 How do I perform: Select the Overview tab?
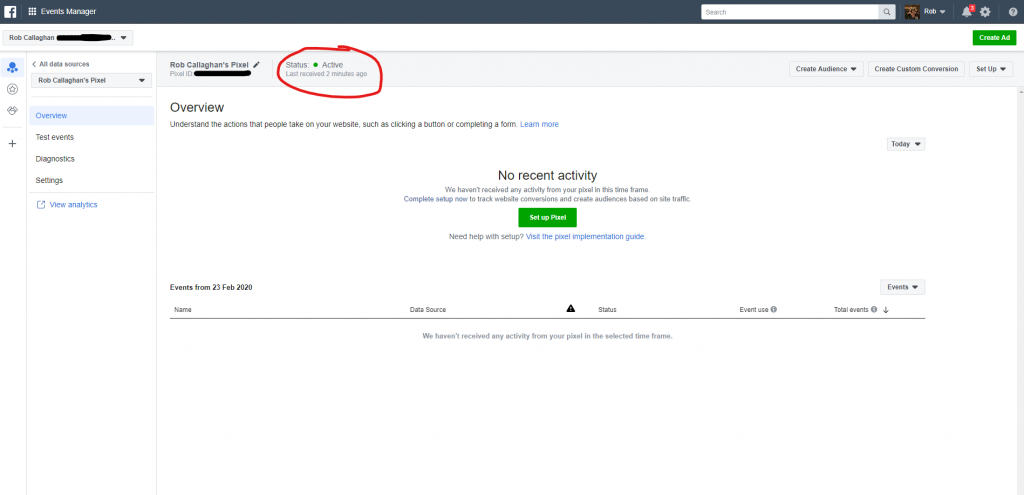[91, 116]
